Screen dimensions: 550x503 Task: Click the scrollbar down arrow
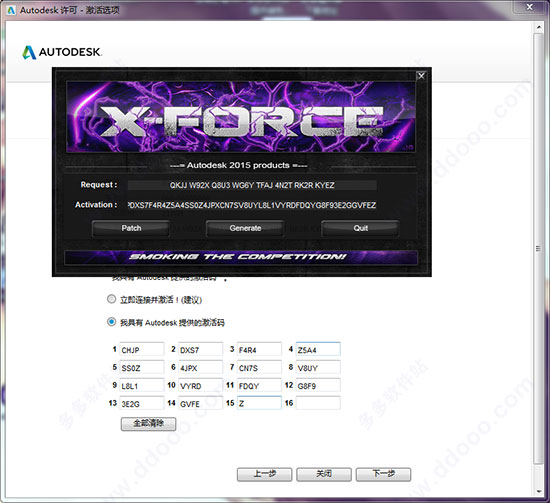[x=539, y=491]
